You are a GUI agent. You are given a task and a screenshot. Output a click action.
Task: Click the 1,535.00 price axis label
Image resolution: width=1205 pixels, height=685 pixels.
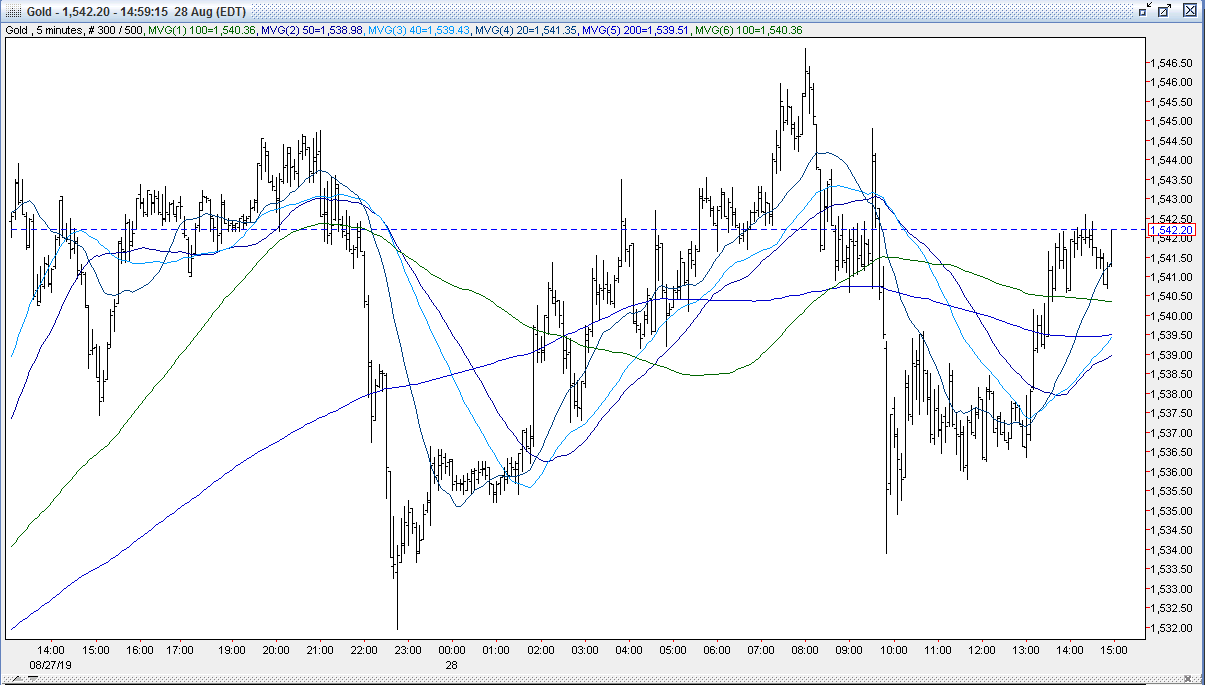pyautogui.click(x=1170, y=511)
